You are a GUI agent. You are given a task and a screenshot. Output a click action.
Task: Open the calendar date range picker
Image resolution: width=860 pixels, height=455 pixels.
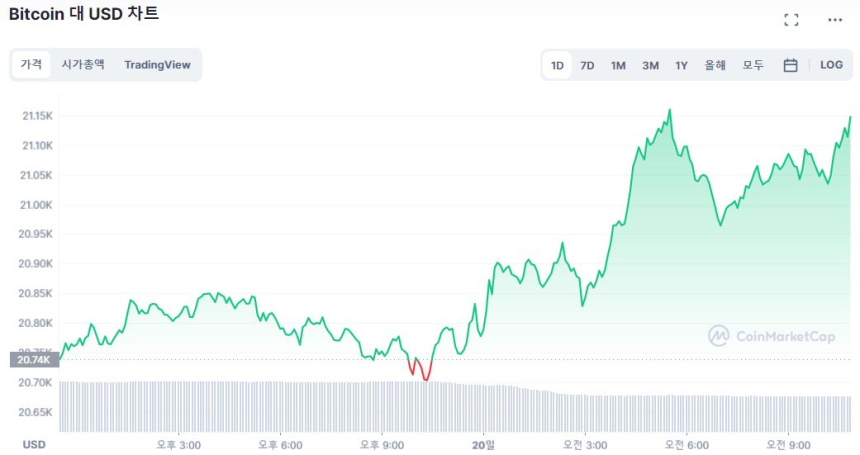[790, 65]
